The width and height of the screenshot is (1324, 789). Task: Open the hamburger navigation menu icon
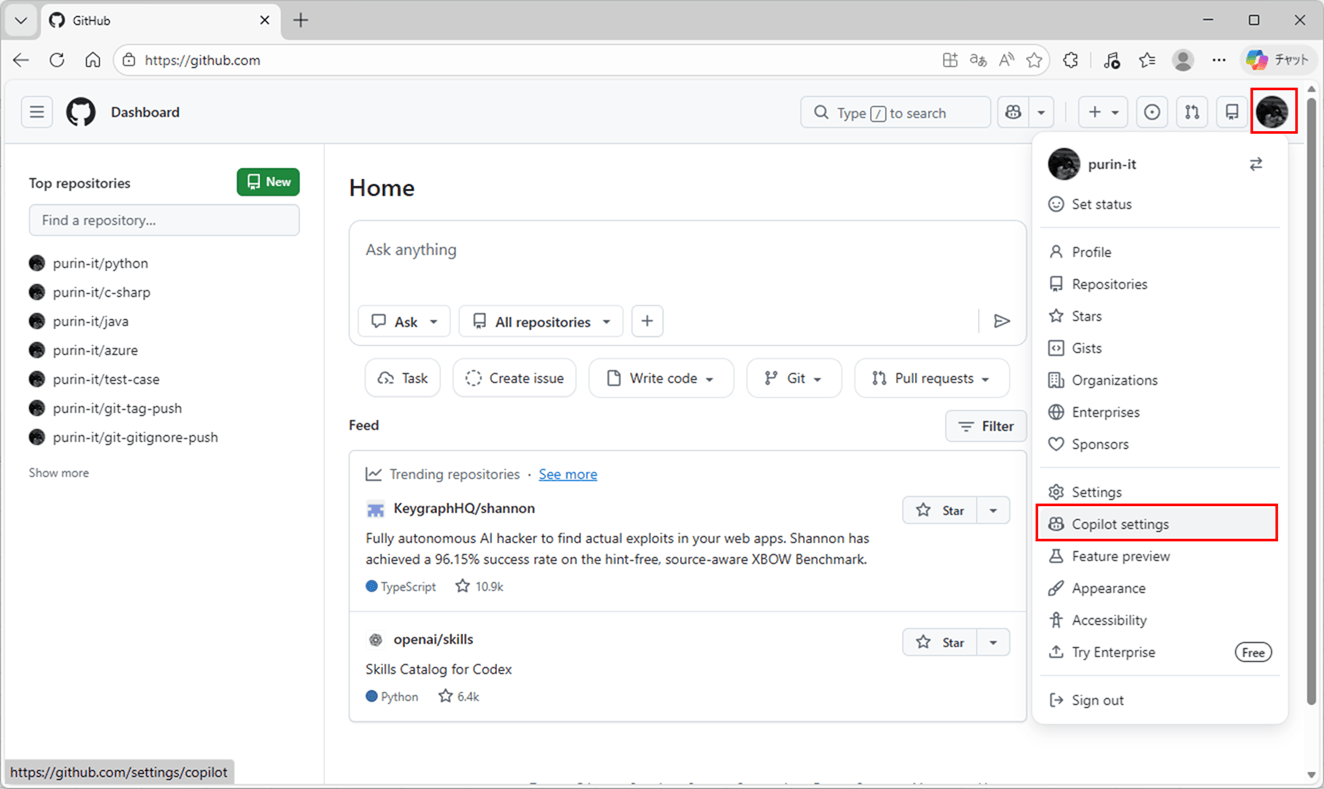(37, 112)
